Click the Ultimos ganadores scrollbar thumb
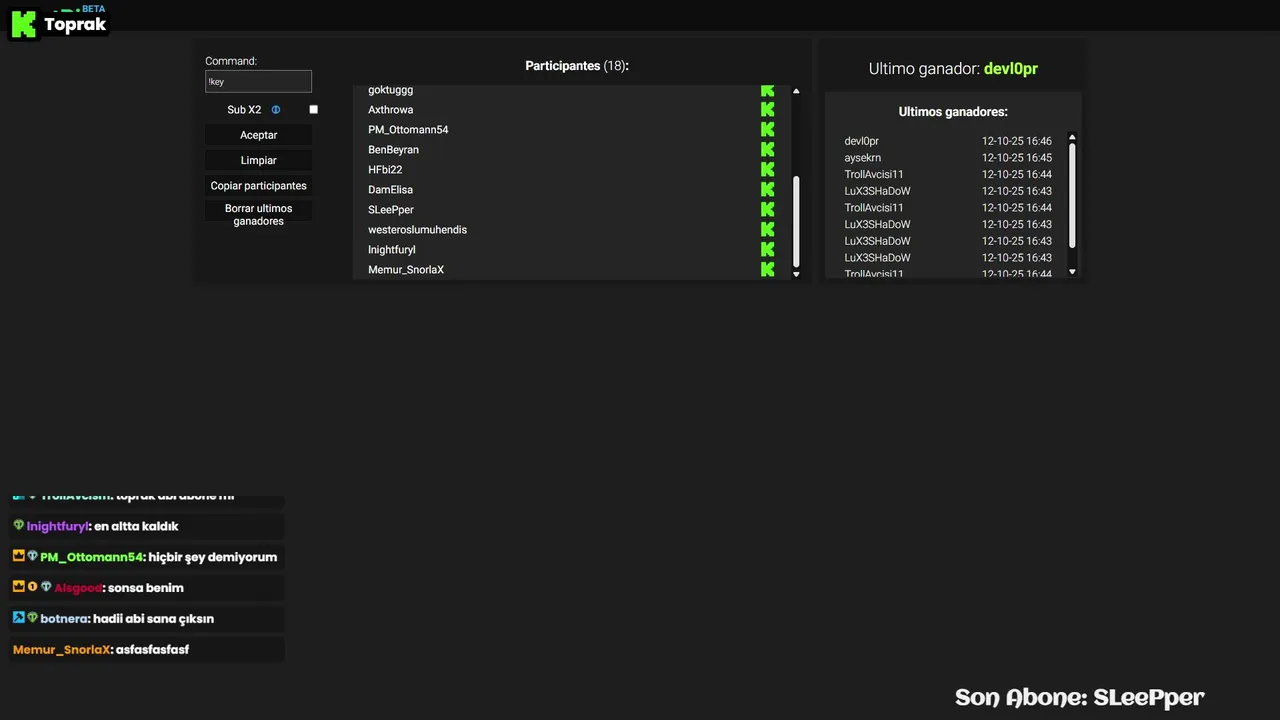The image size is (1280, 720). click(1072, 195)
